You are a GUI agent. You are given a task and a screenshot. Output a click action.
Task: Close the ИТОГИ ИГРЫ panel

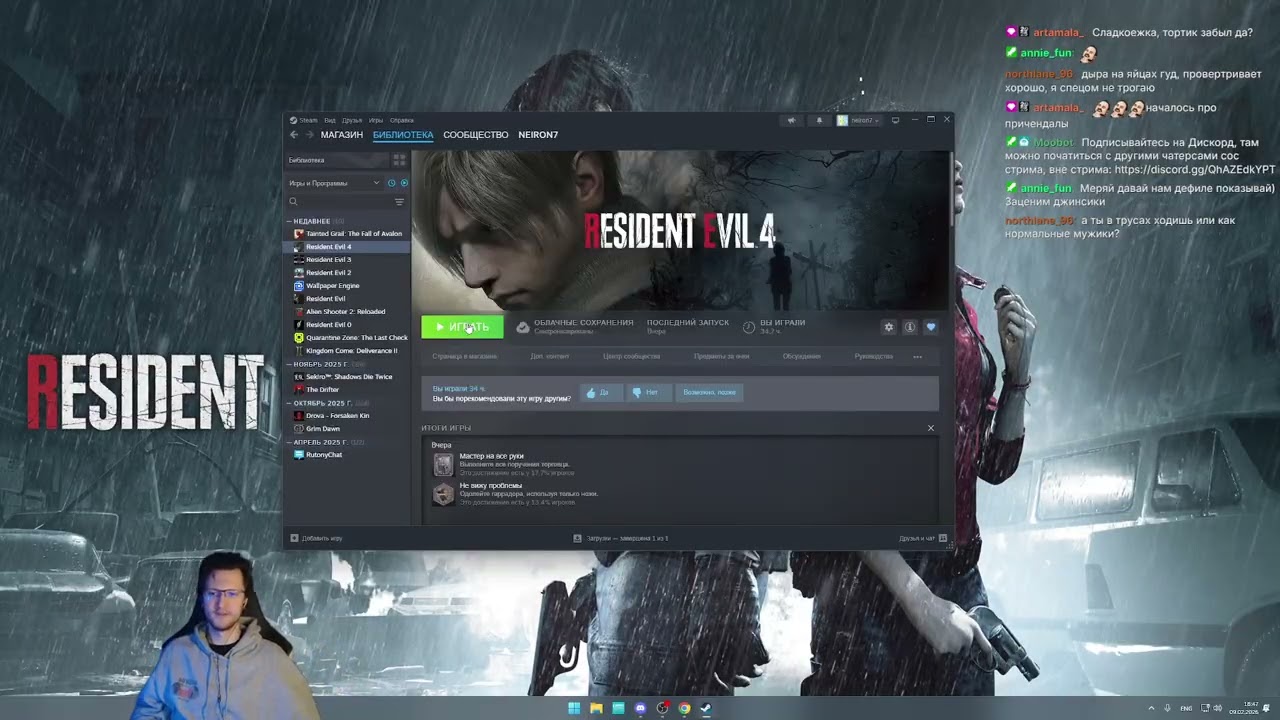931,428
